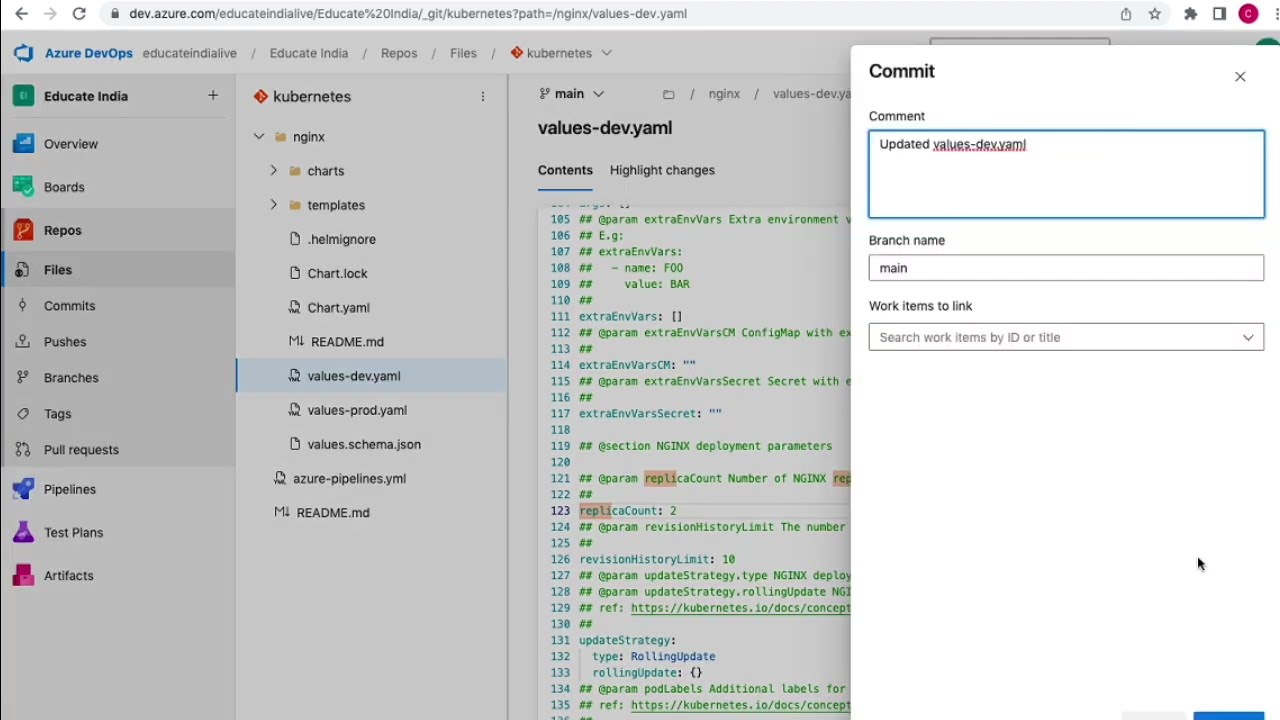Close the Commit panel

[1240, 77]
